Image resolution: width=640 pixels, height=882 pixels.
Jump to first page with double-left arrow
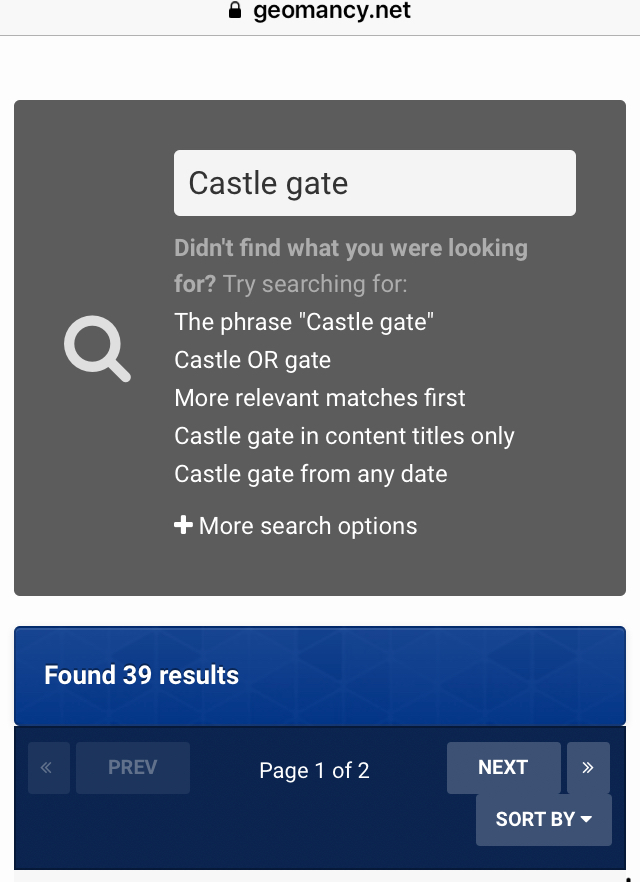(x=48, y=768)
